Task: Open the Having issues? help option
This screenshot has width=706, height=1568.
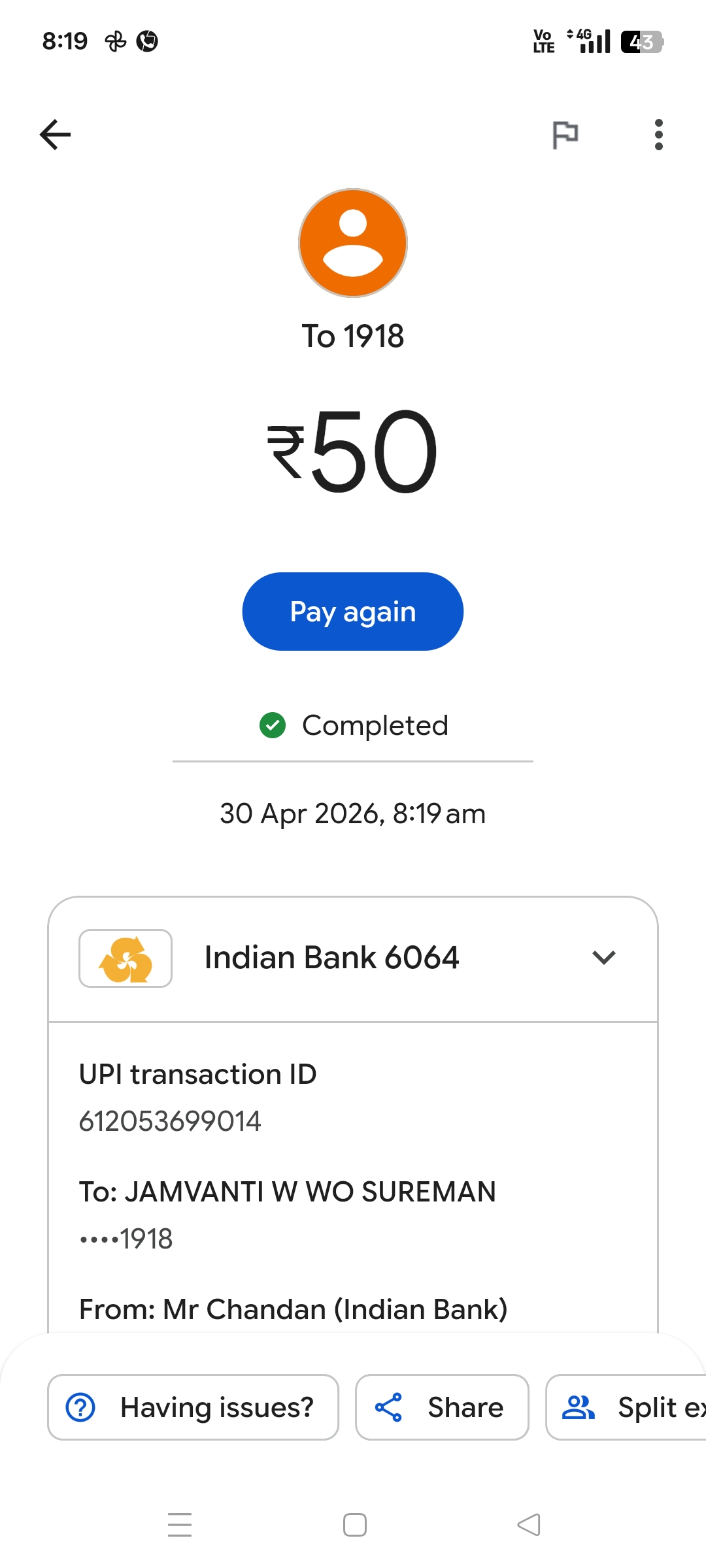Action: click(x=193, y=1407)
